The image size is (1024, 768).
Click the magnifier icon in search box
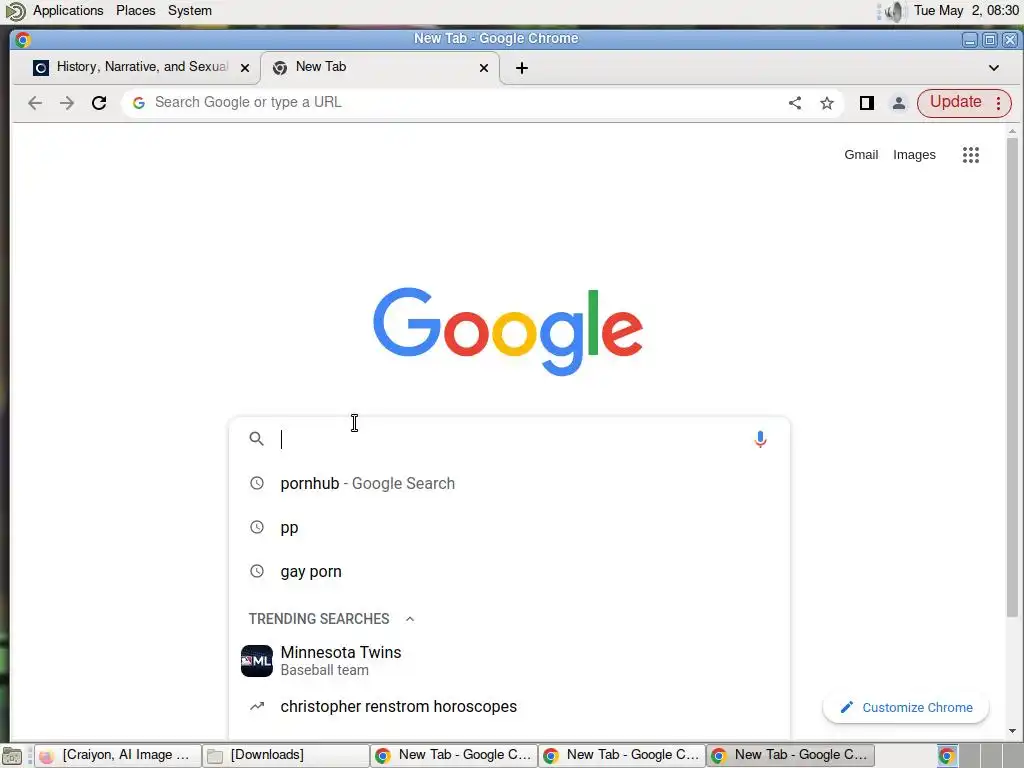click(x=257, y=439)
